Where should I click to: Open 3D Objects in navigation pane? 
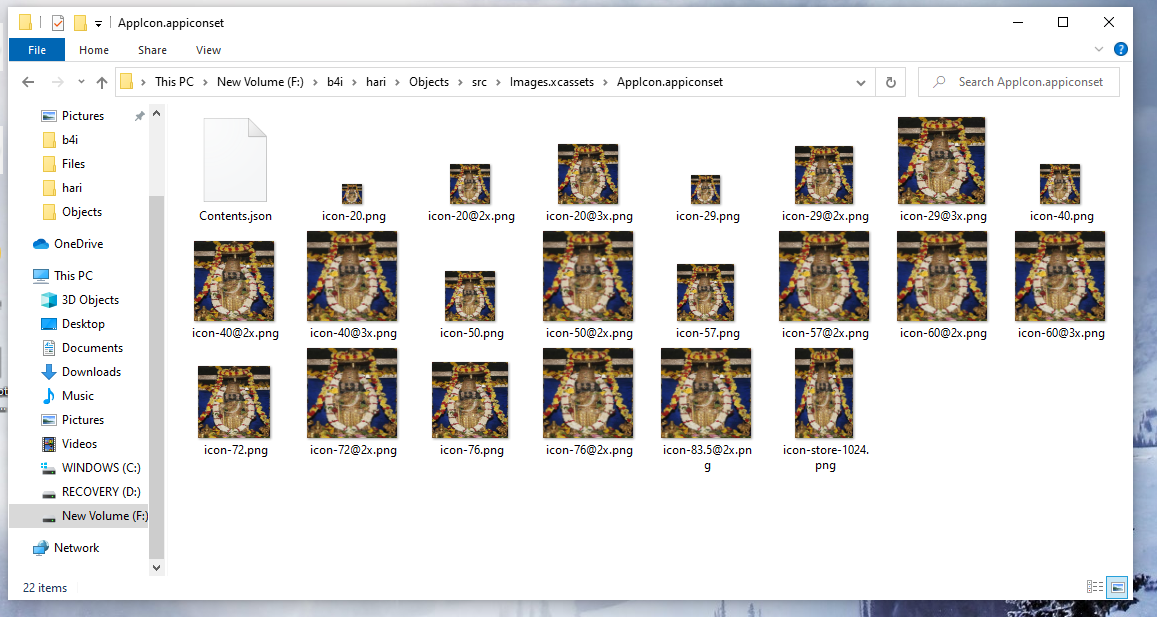[x=90, y=300]
